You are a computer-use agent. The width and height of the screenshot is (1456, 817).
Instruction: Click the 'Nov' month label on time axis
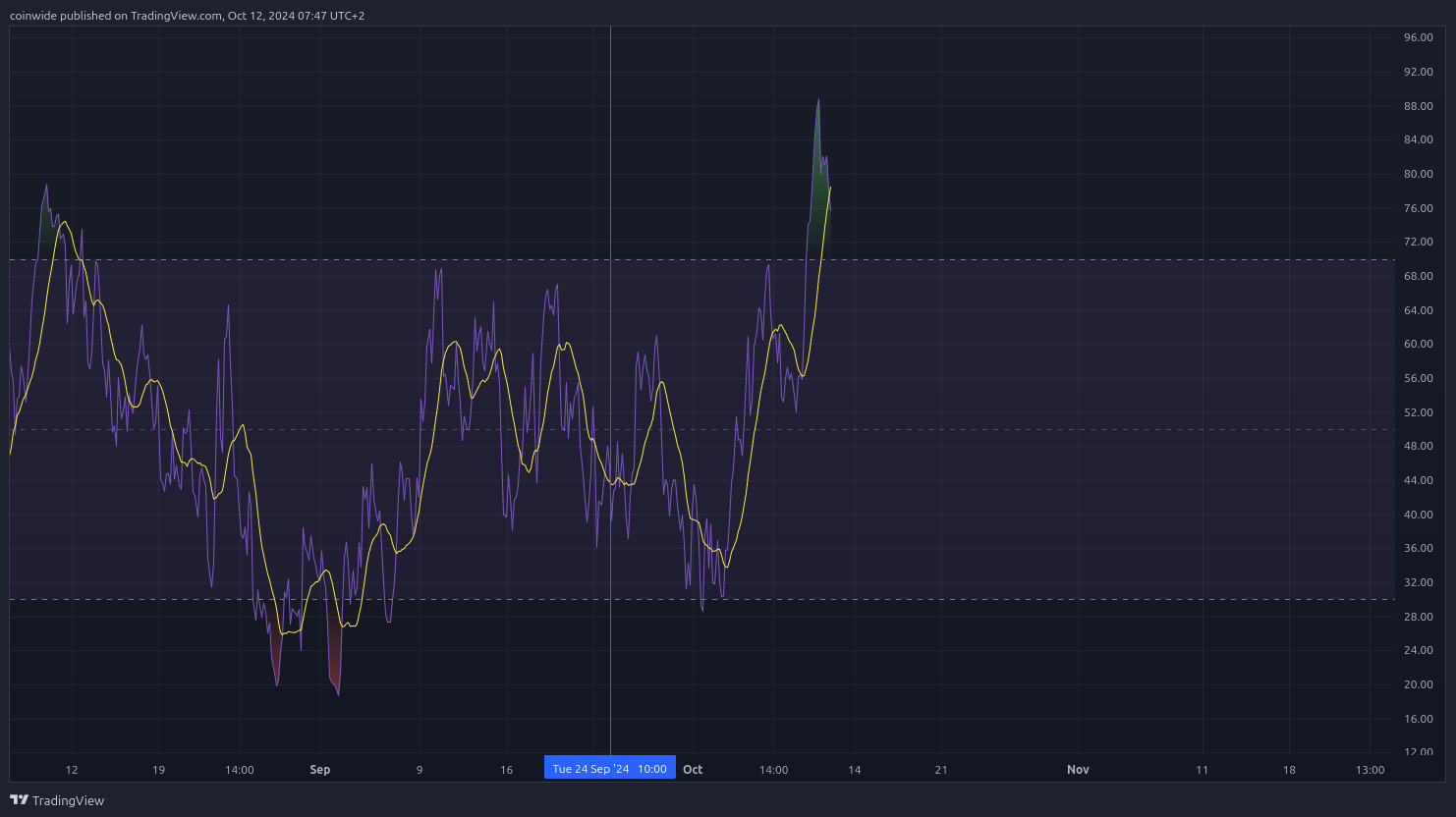pyautogui.click(x=1078, y=770)
